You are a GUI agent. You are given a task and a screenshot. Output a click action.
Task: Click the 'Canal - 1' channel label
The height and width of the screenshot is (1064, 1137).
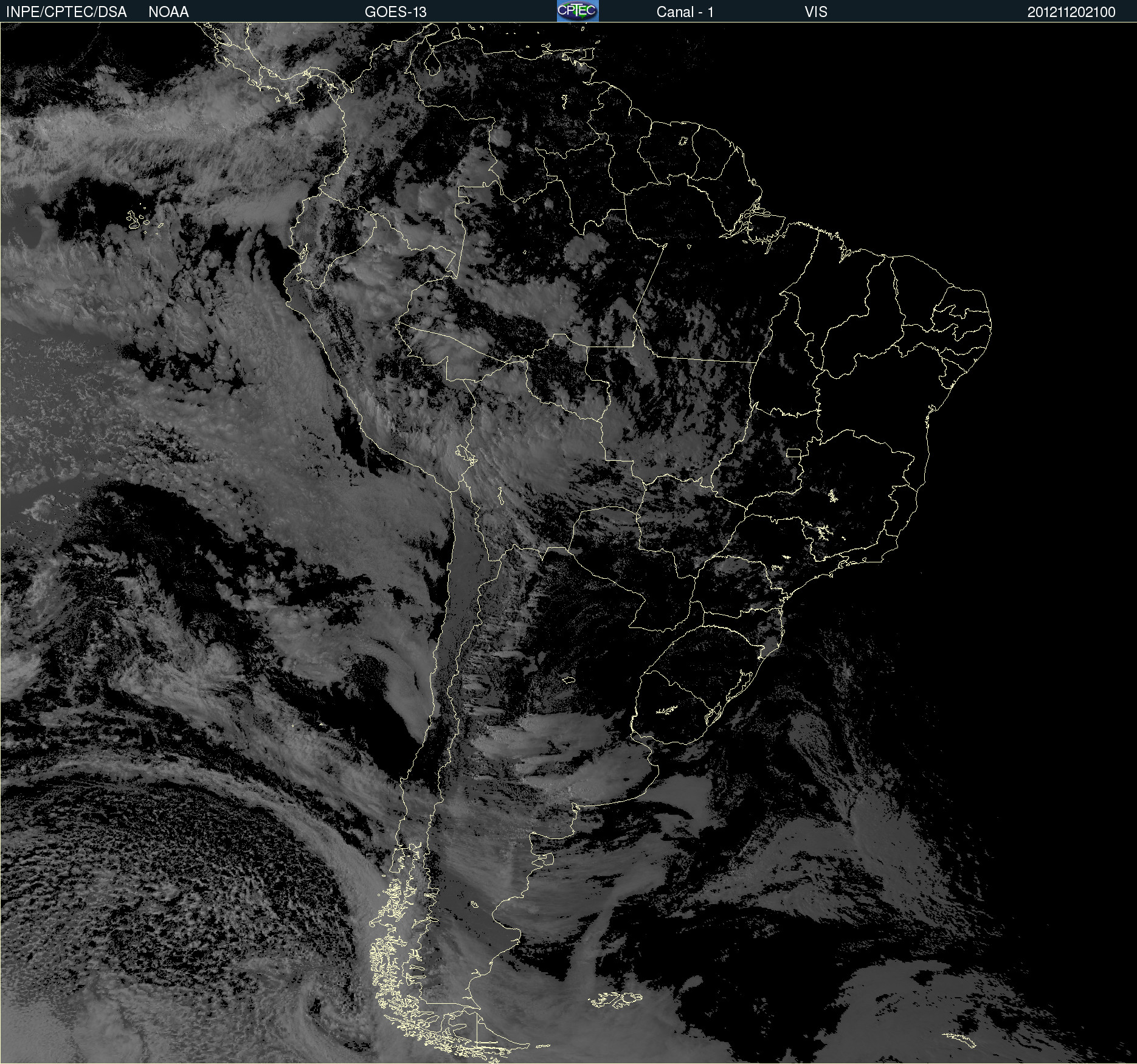(x=685, y=12)
